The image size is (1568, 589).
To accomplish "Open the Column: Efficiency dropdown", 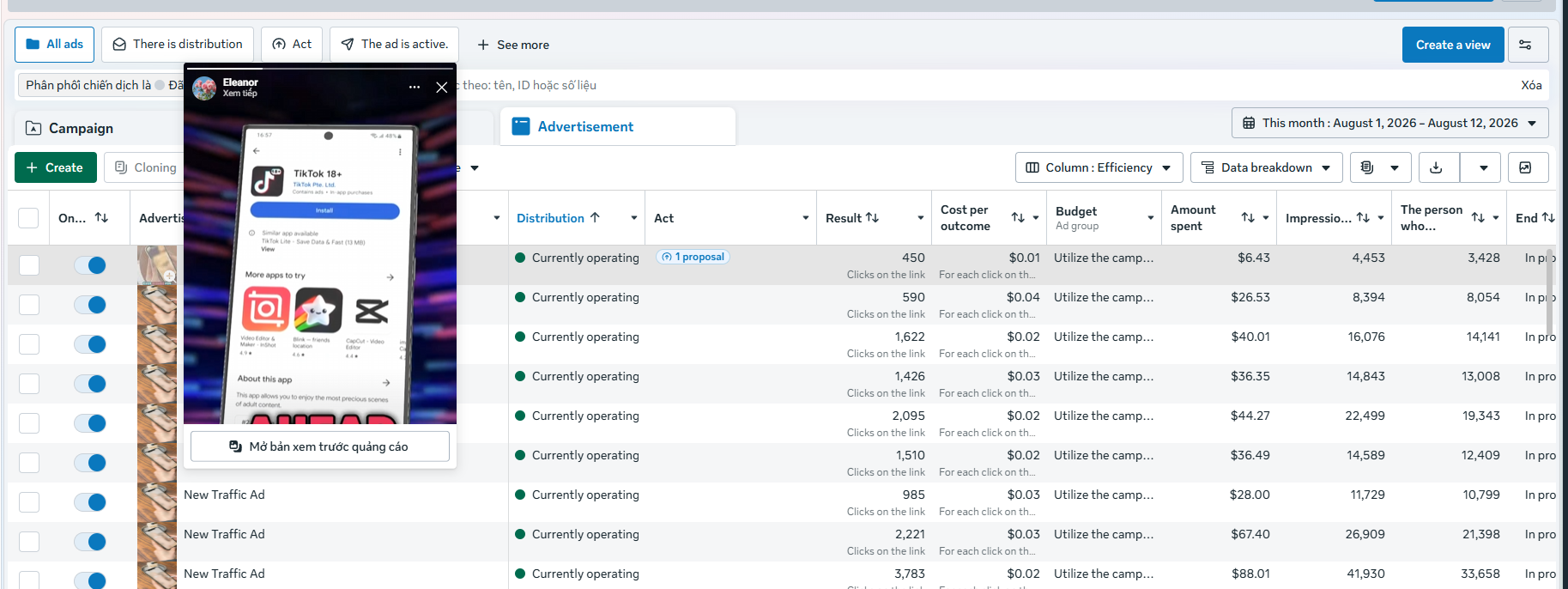I will coord(1099,167).
